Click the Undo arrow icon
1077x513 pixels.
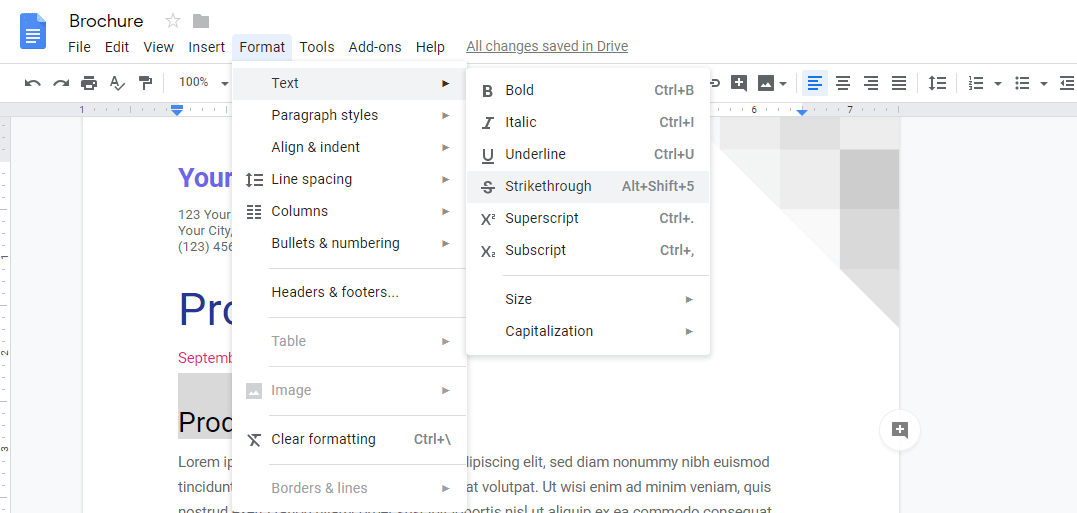[33, 83]
